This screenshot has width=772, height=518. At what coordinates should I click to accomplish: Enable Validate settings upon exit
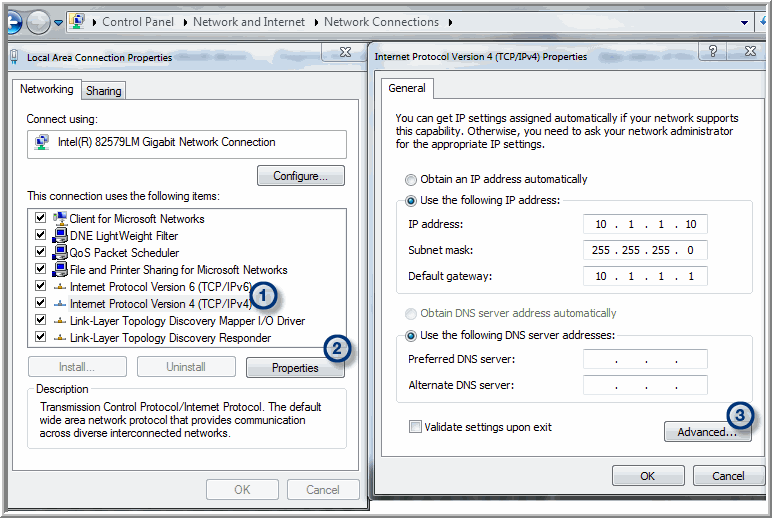pos(415,427)
